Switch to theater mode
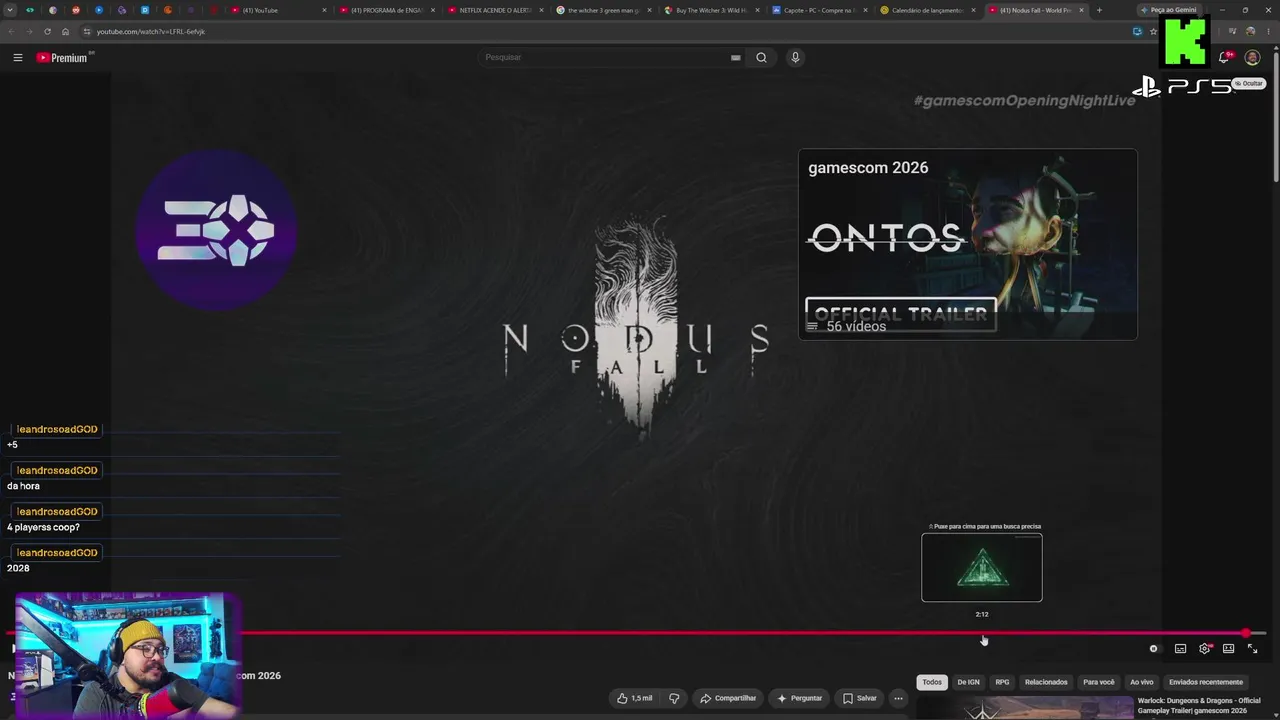The width and height of the screenshot is (1280, 720). tap(1228, 649)
